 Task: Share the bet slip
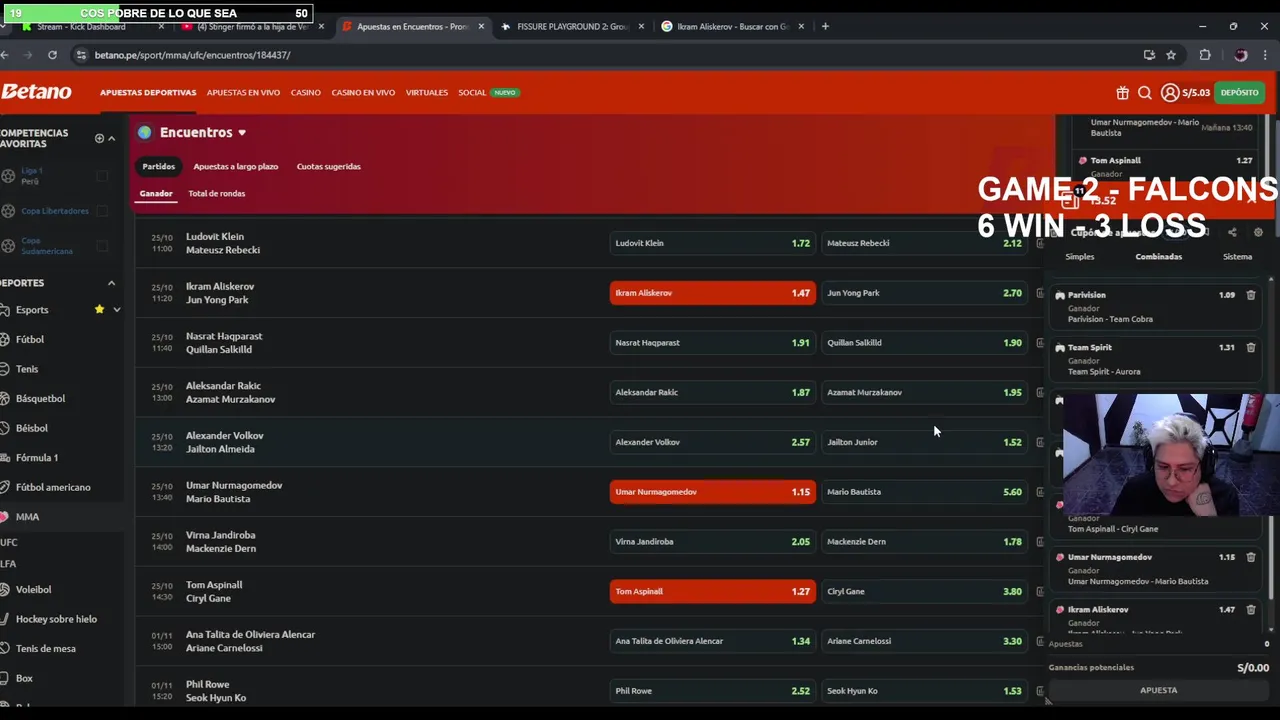1232,232
